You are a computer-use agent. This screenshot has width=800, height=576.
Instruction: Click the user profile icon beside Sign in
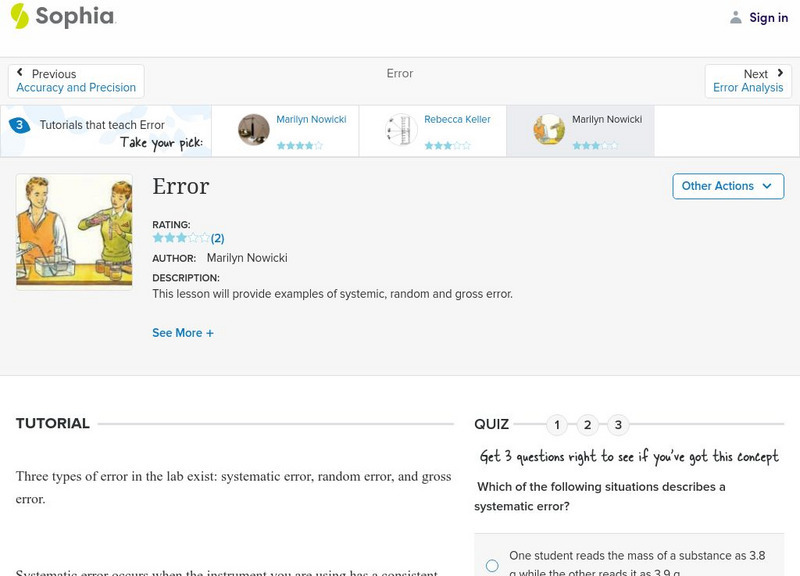coord(735,17)
